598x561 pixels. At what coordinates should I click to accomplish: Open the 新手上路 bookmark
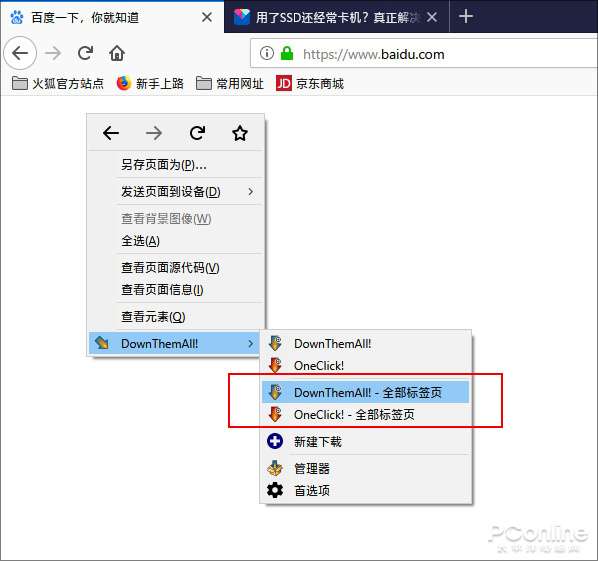point(150,83)
